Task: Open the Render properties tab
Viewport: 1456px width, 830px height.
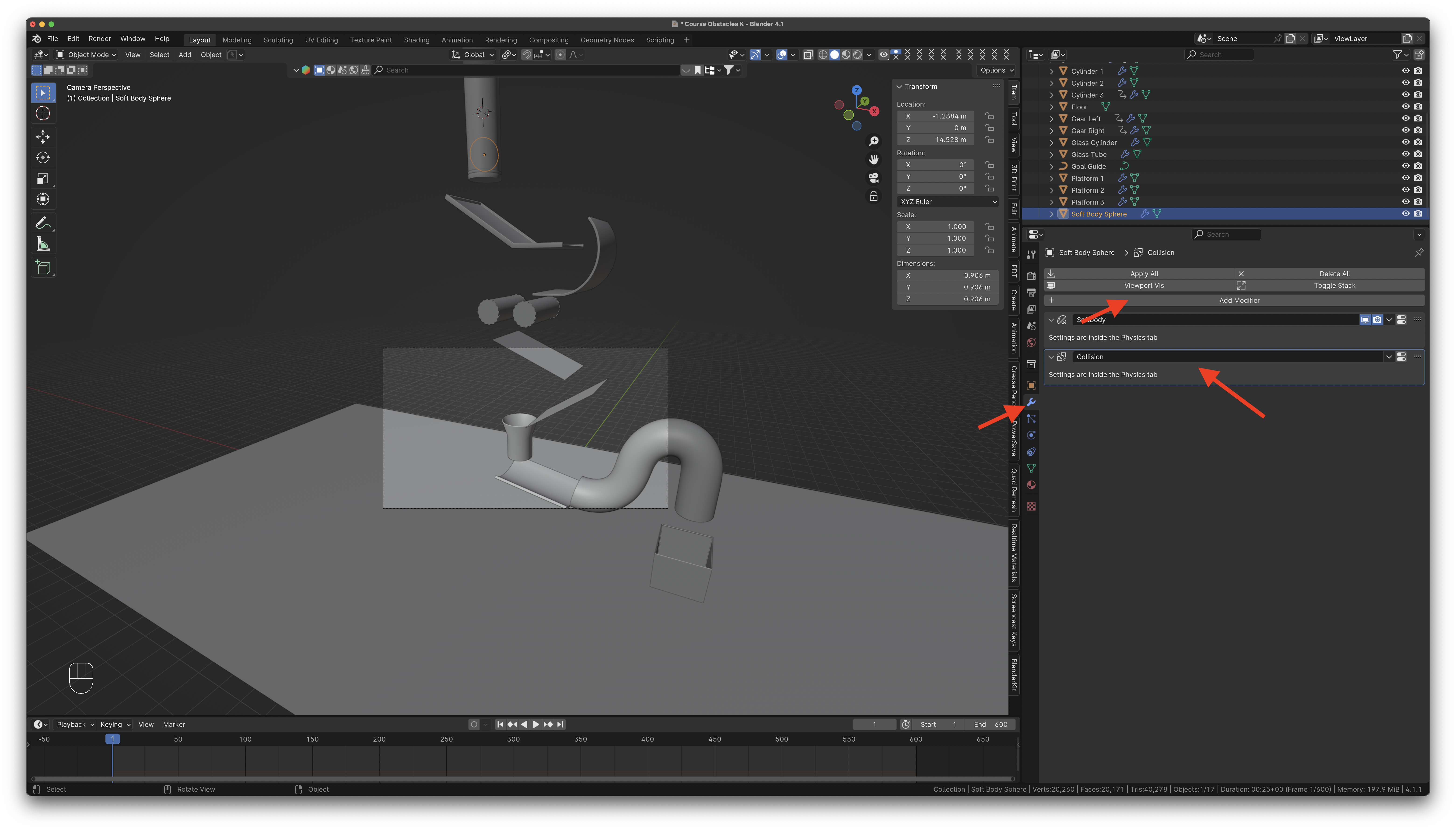Action: click(x=1031, y=276)
